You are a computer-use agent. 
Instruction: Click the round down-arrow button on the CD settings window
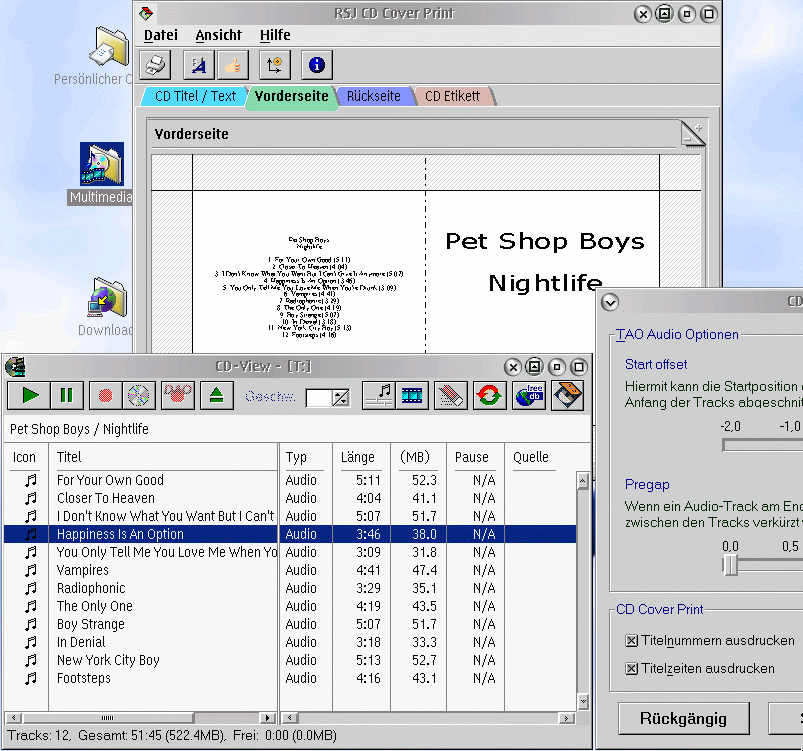[609, 302]
